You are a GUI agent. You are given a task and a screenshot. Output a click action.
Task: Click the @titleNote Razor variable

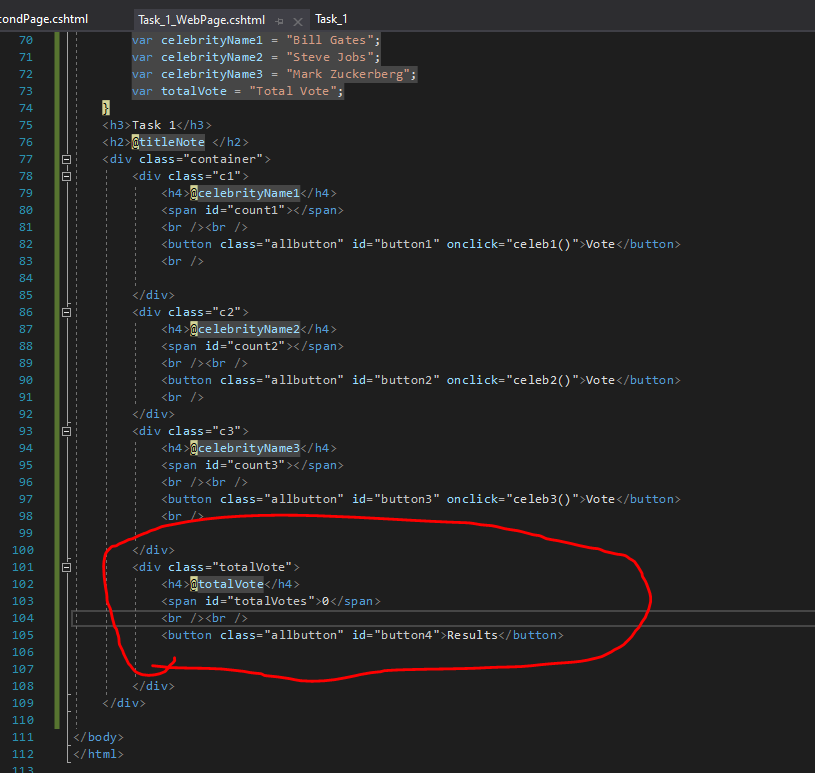168,142
